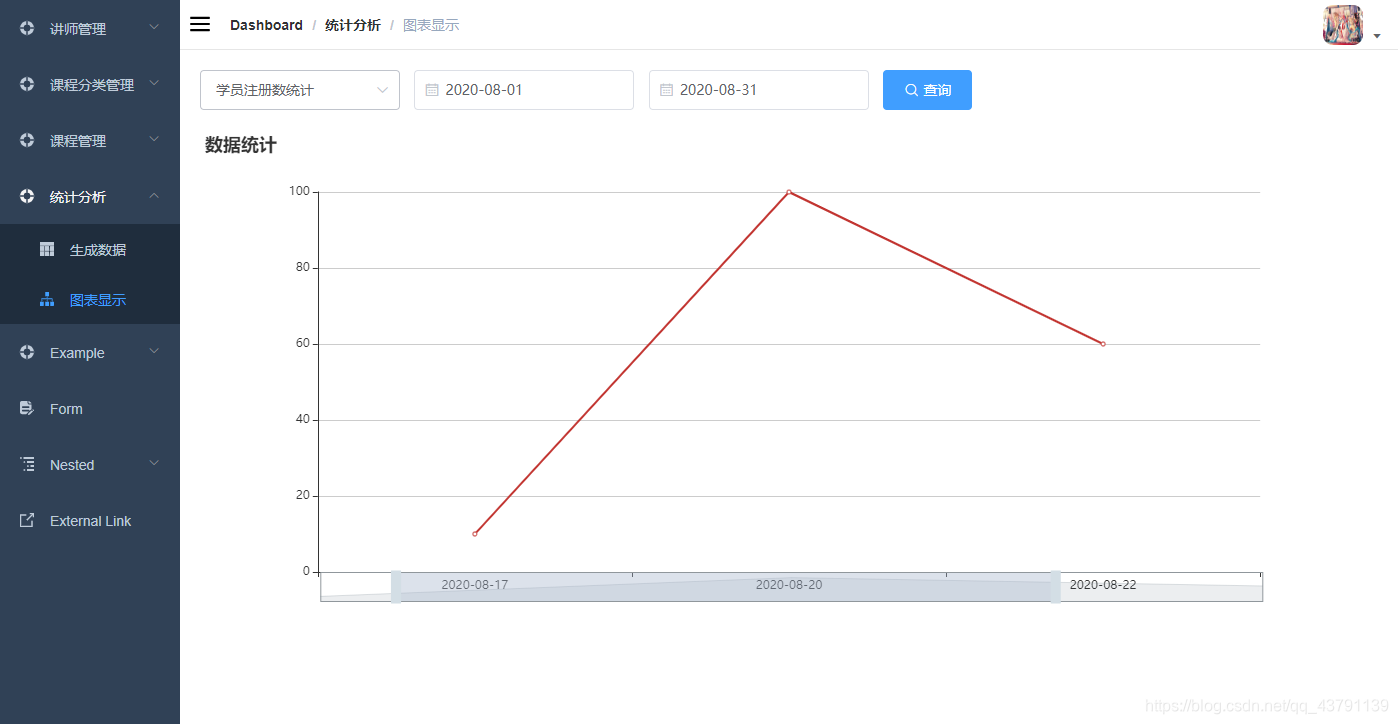
Task: Collapse the 统计分析 chevron
Action: (154, 195)
